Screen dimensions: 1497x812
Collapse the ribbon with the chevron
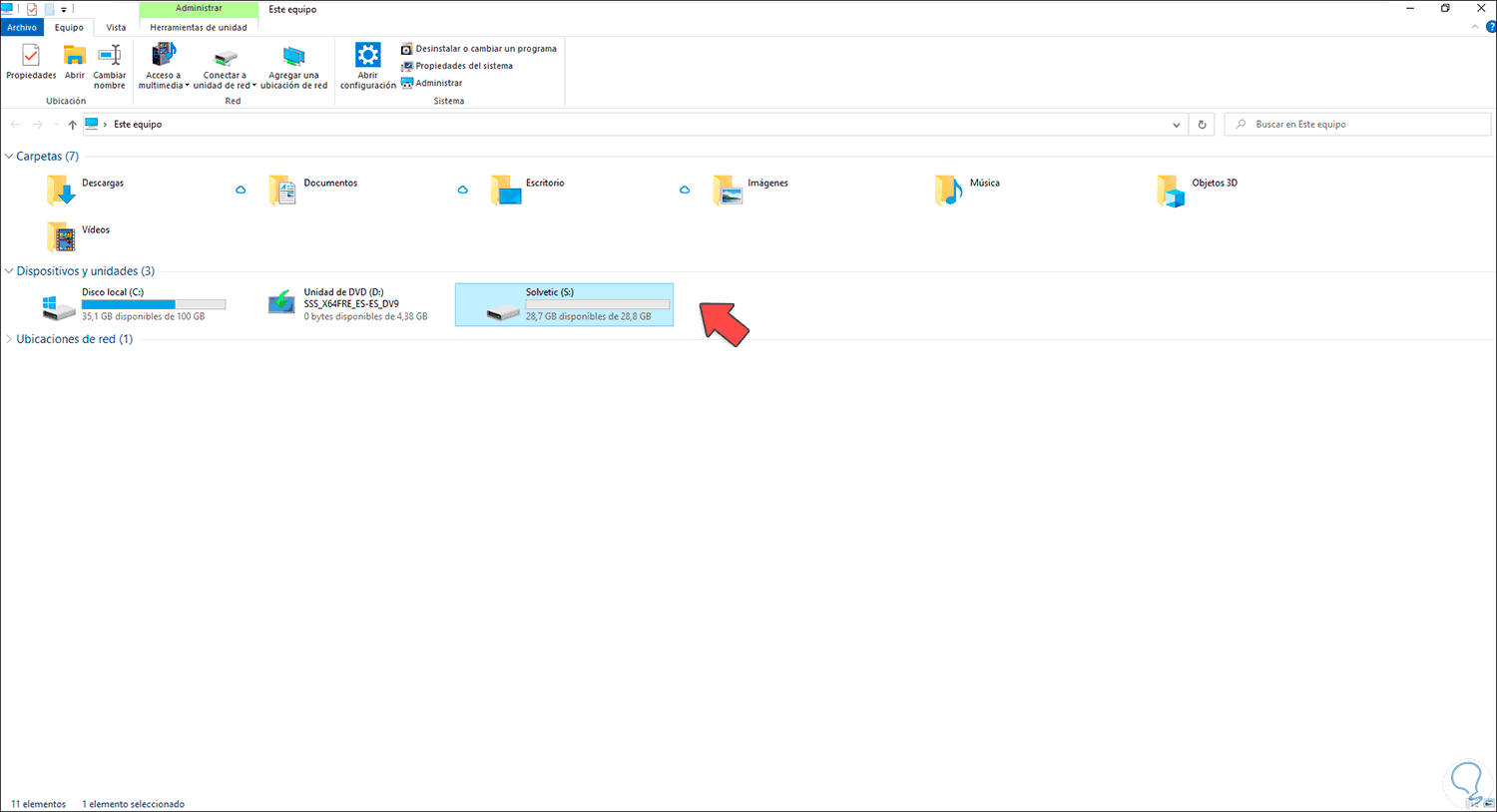click(1475, 28)
